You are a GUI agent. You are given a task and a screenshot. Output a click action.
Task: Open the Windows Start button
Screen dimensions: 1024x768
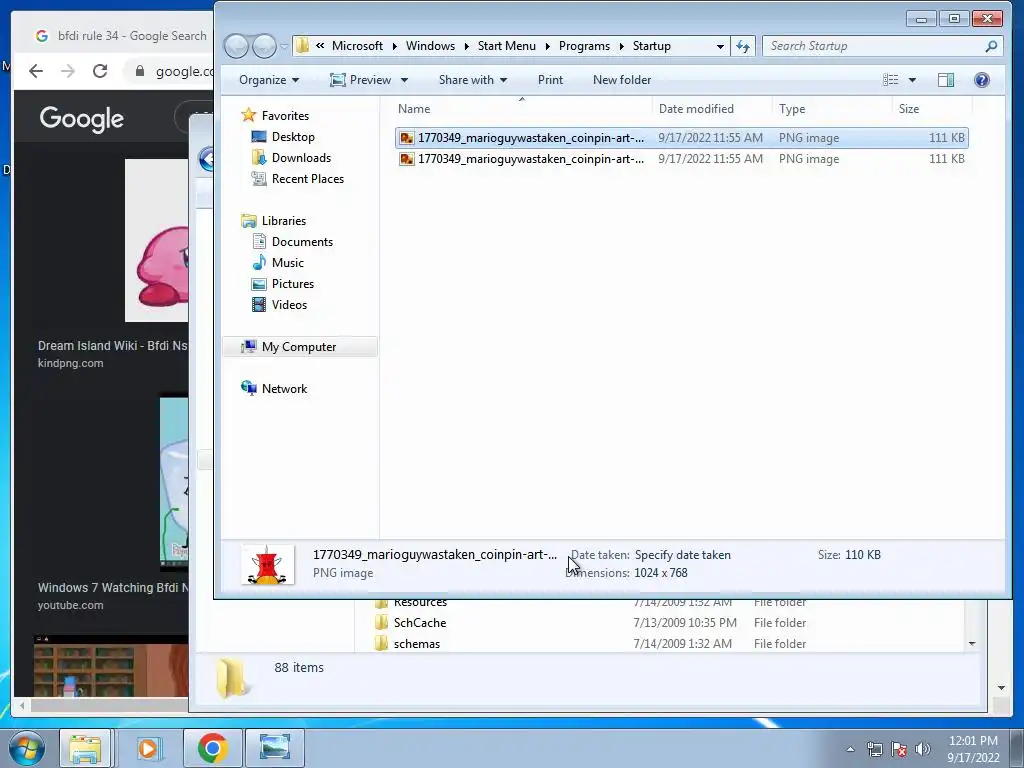pos(27,748)
